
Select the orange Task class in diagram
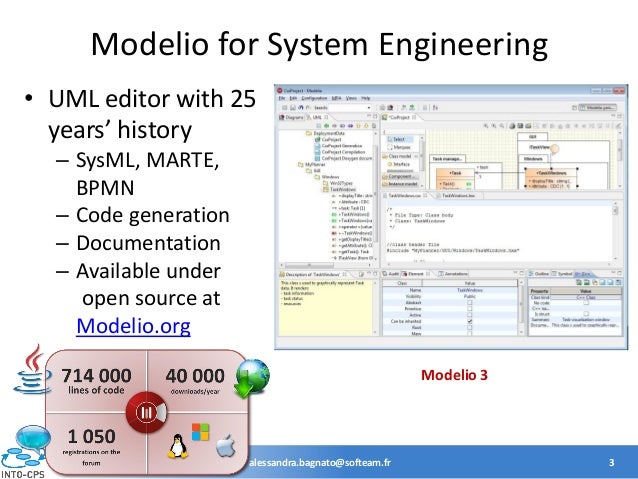tap(455, 179)
